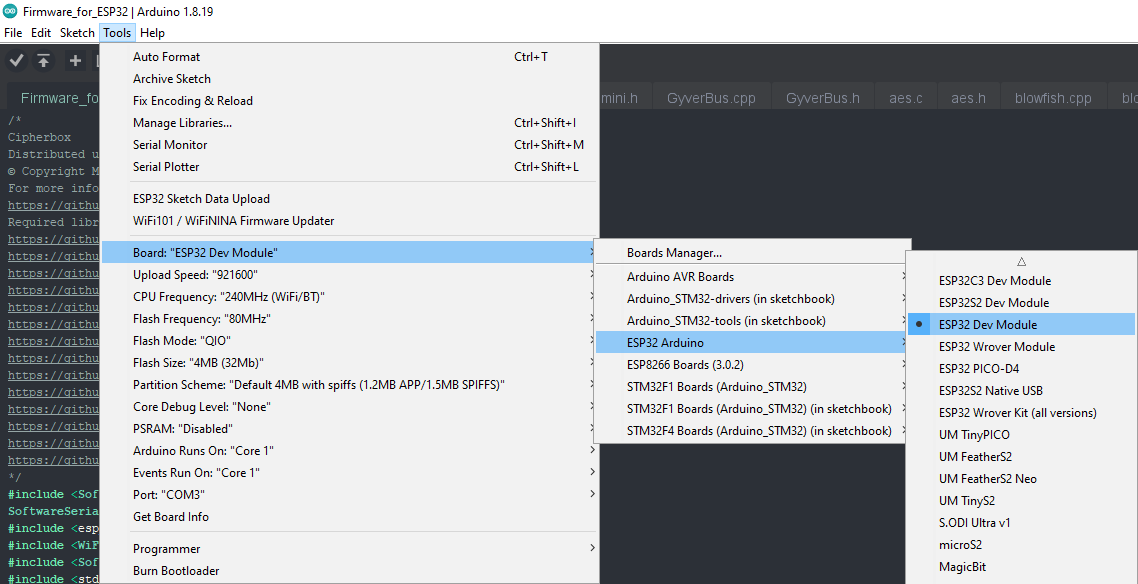Select MagicBit board
The height and width of the screenshot is (584, 1138).
(1021, 567)
